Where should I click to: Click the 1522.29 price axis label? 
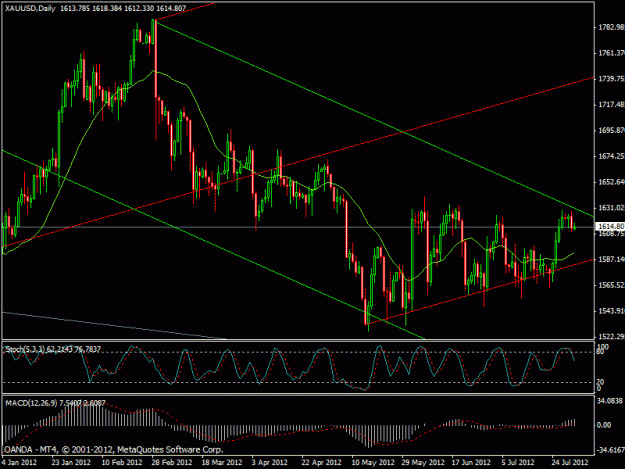[x=611, y=337]
